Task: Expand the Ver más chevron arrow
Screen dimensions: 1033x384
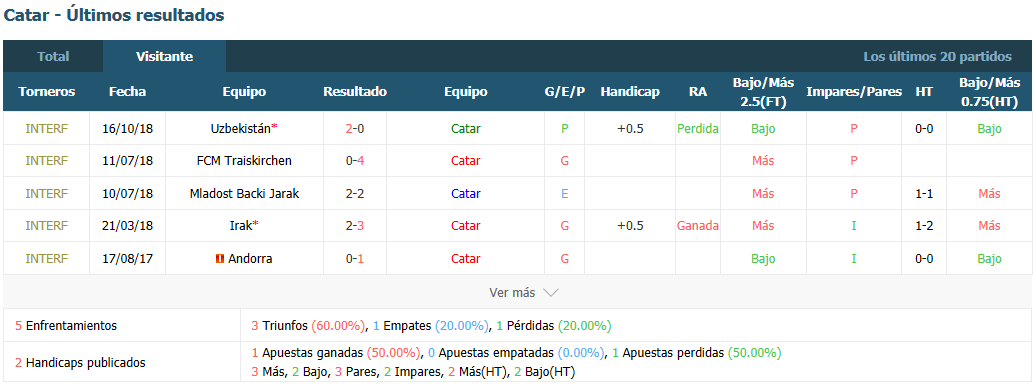Action: pyautogui.click(x=551, y=292)
